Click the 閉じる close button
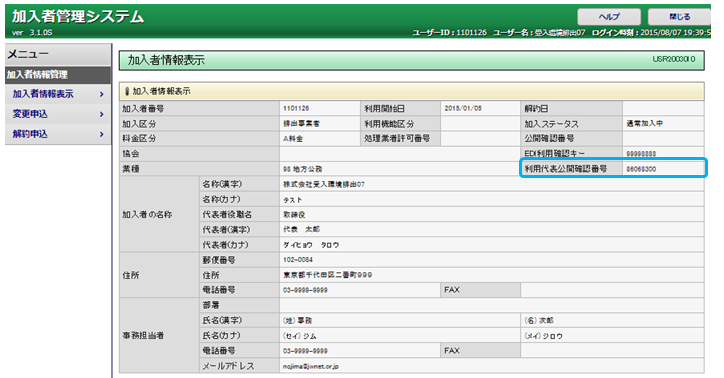Image resolution: width=724 pixels, height=378 pixels. click(x=679, y=17)
